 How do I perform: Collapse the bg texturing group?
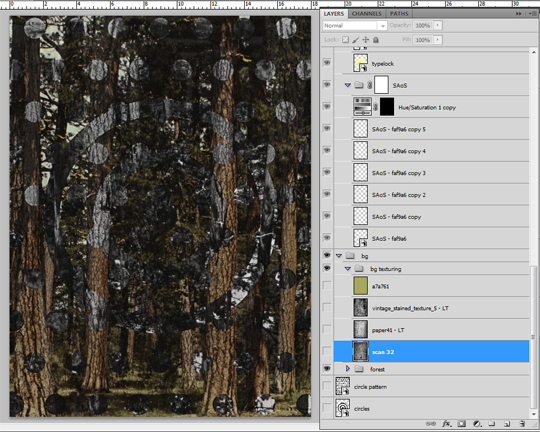pyautogui.click(x=348, y=269)
